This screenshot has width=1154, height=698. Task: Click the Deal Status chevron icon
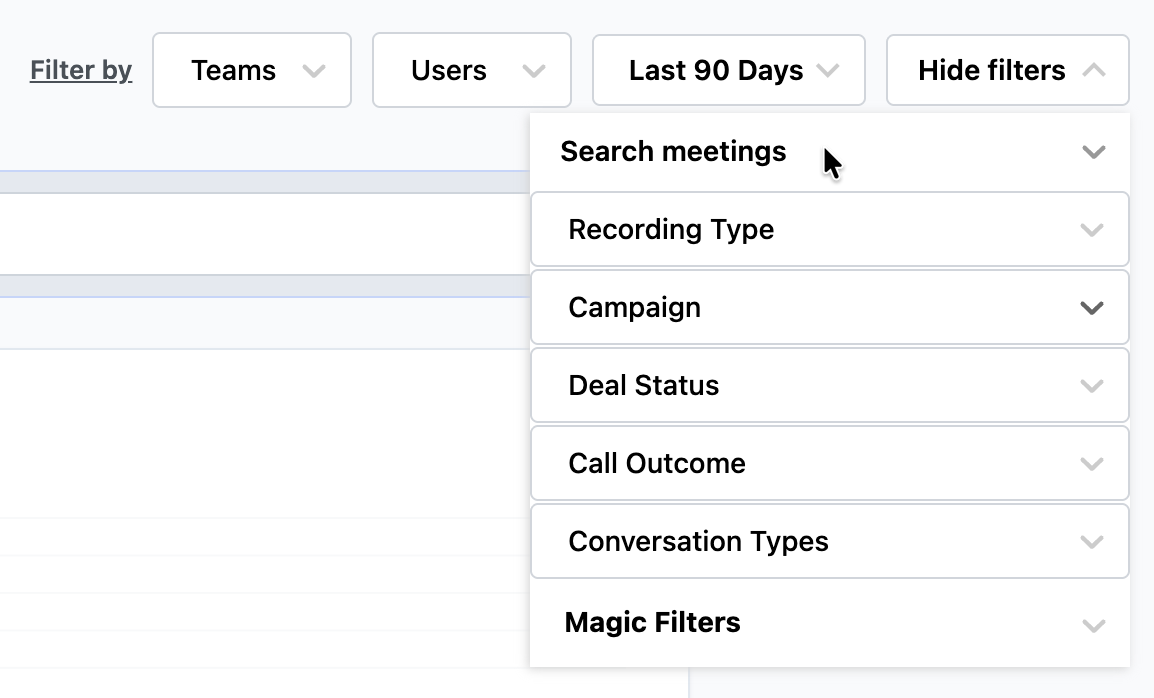(x=1092, y=386)
